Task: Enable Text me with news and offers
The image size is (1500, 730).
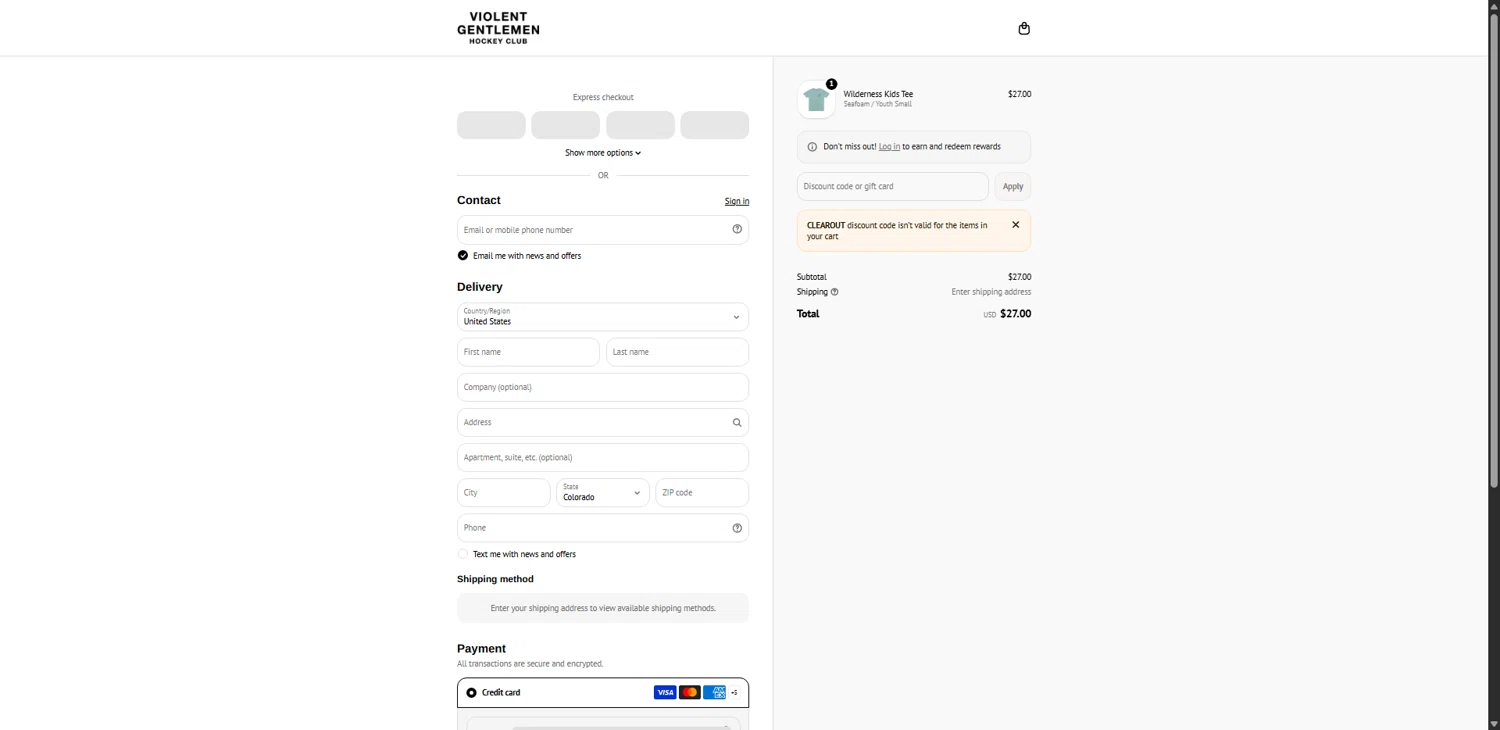Action: tap(462, 554)
